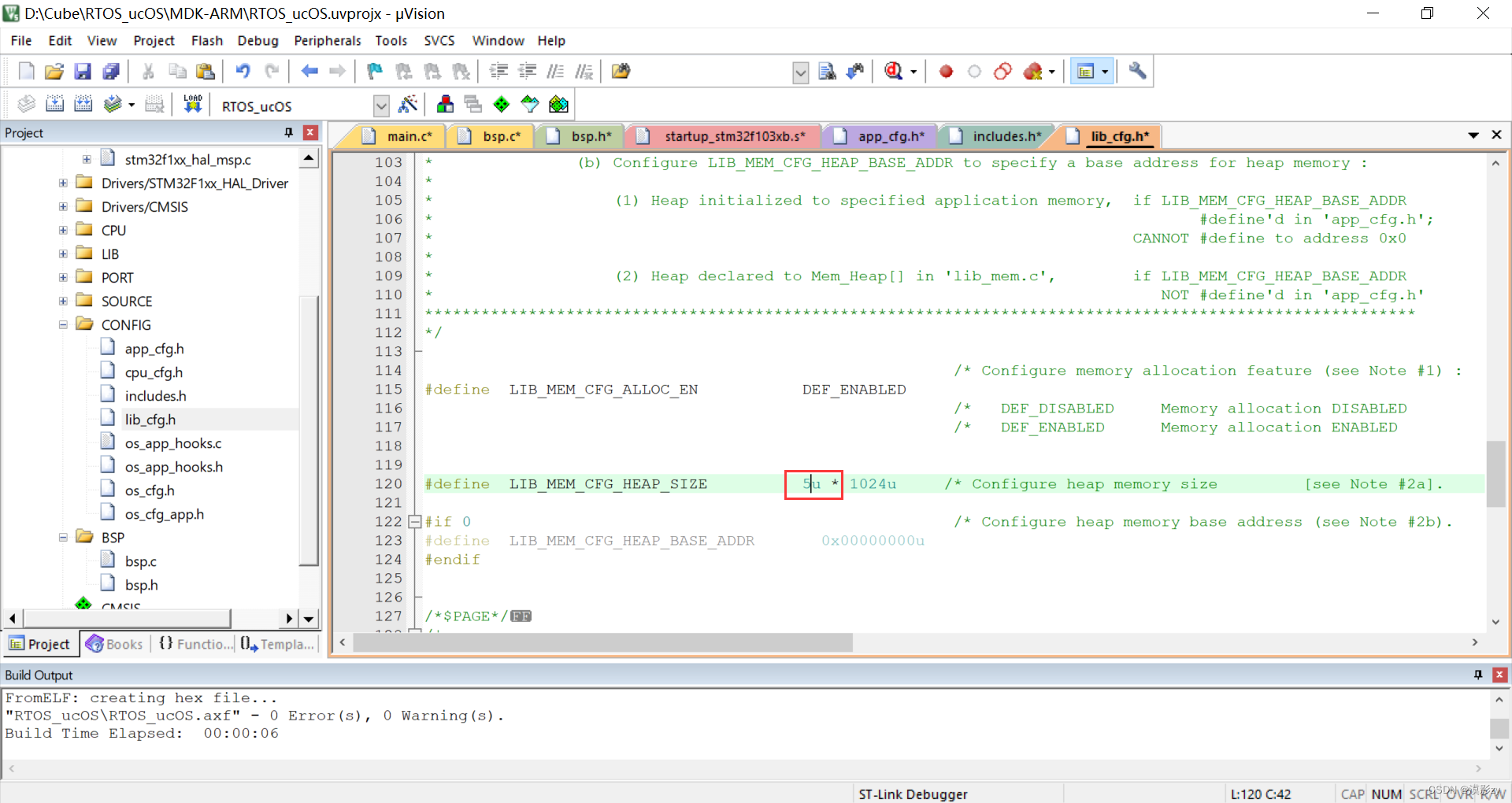Screen dimensions: 1512x803
Task: Open the SVCS menu
Action: coord(439,40)
